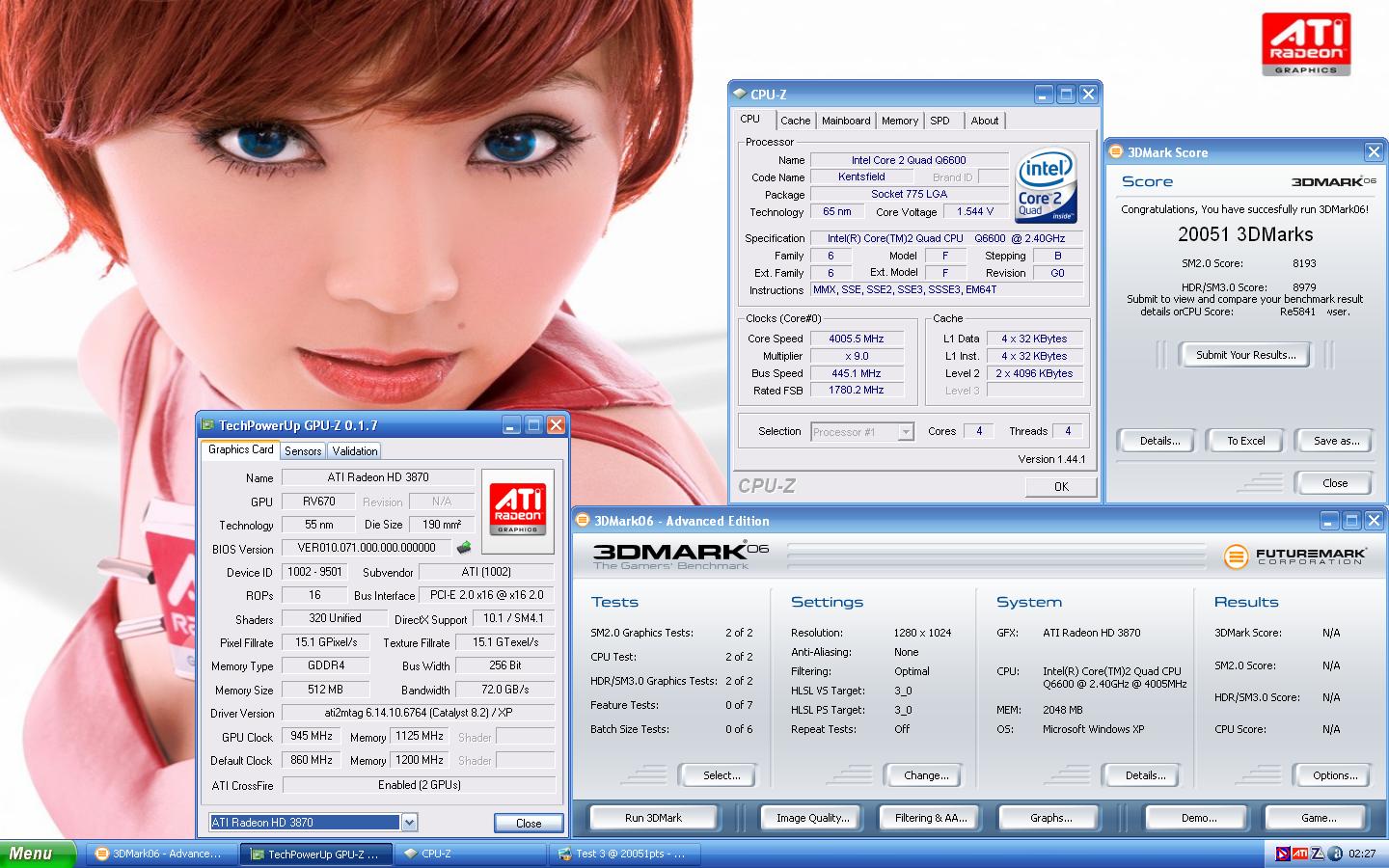This screenshot has height=868, width=1389.
Task: Select the Graphics Card tab in GPU-Z
Action: pos(241,449)
